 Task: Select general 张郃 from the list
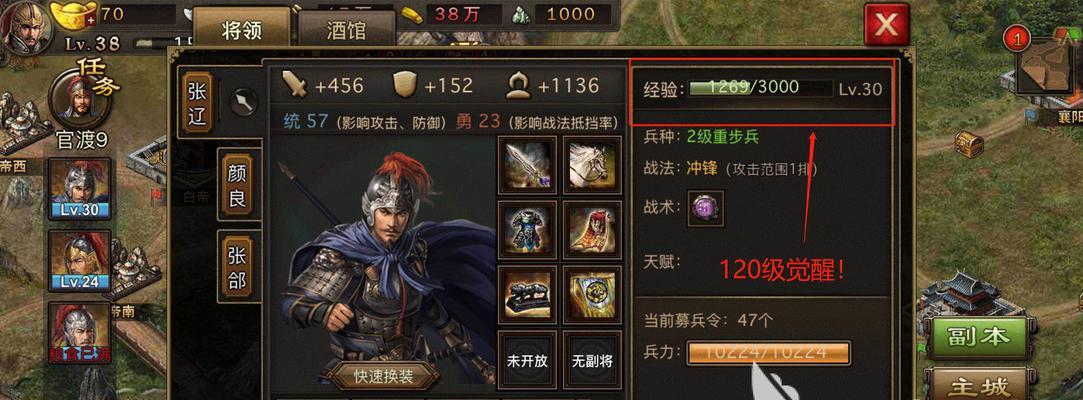point(237,267)
